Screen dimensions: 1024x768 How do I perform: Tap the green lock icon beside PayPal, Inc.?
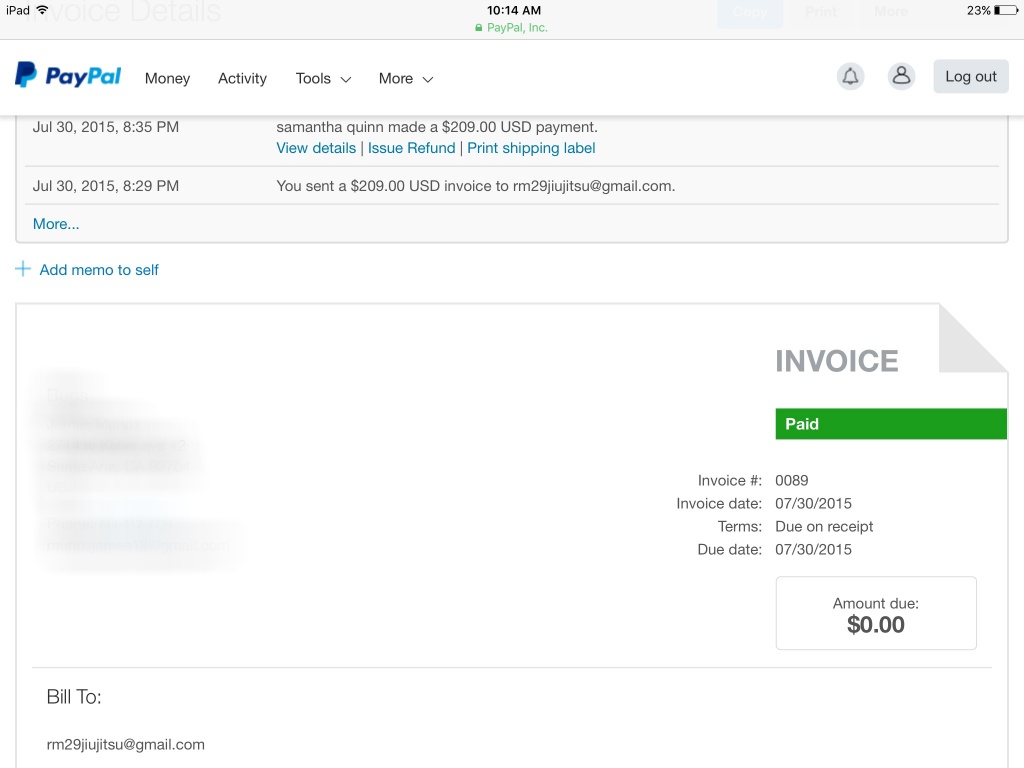[479, 28]
